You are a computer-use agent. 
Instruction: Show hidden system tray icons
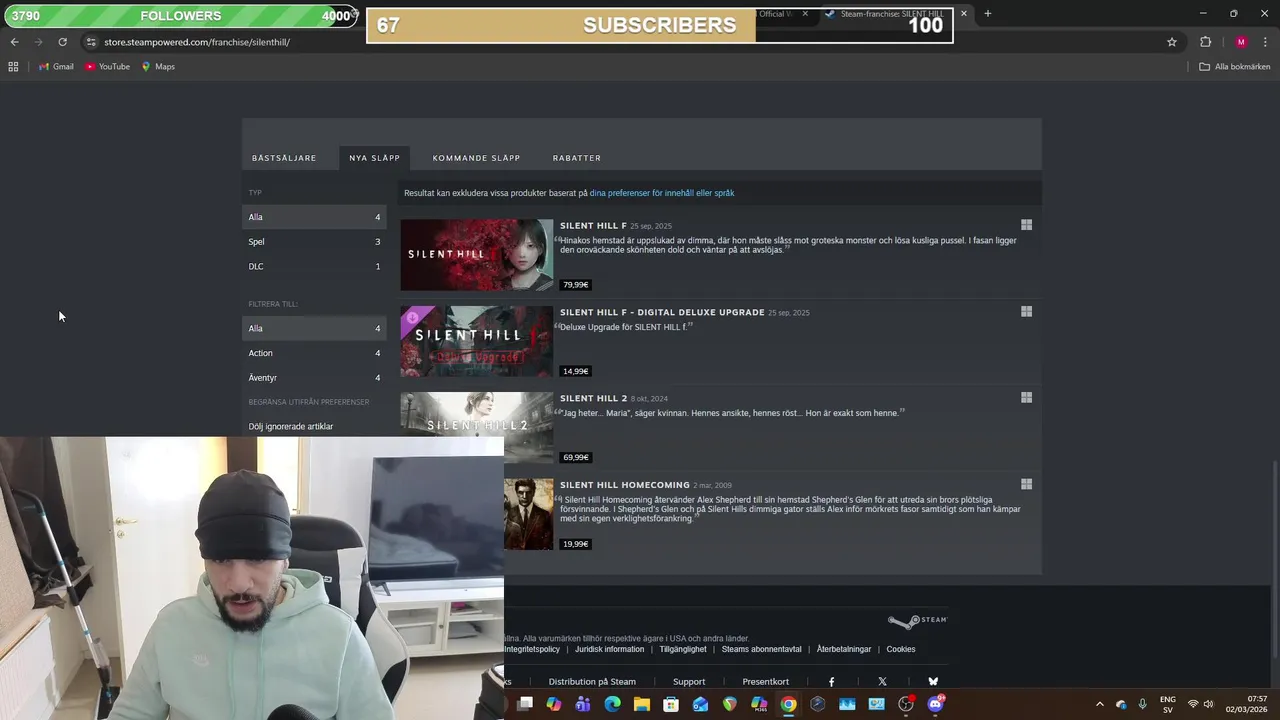1100,705
